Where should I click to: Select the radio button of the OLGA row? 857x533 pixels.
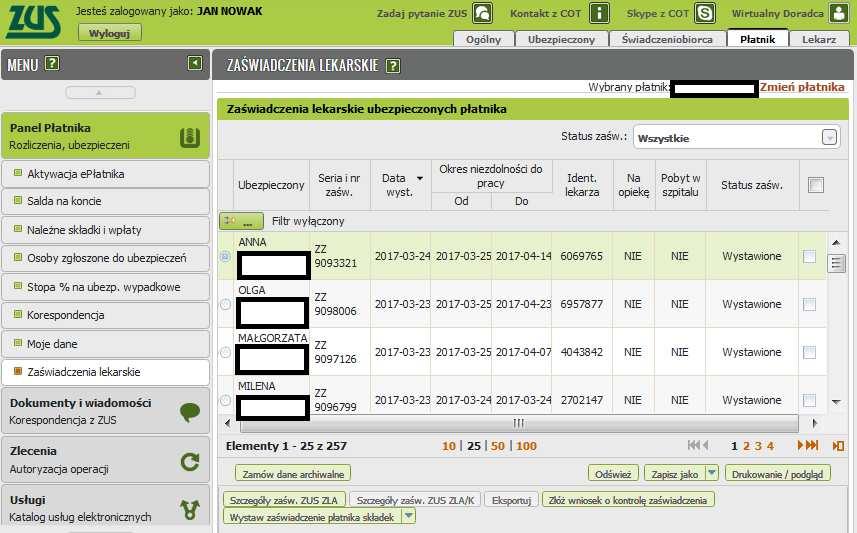click(225, 304)
